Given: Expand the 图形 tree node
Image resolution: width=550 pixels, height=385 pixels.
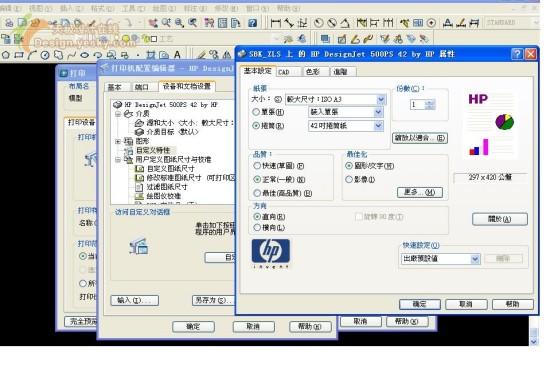Looking at the screenshot, I should pos(118,141).
